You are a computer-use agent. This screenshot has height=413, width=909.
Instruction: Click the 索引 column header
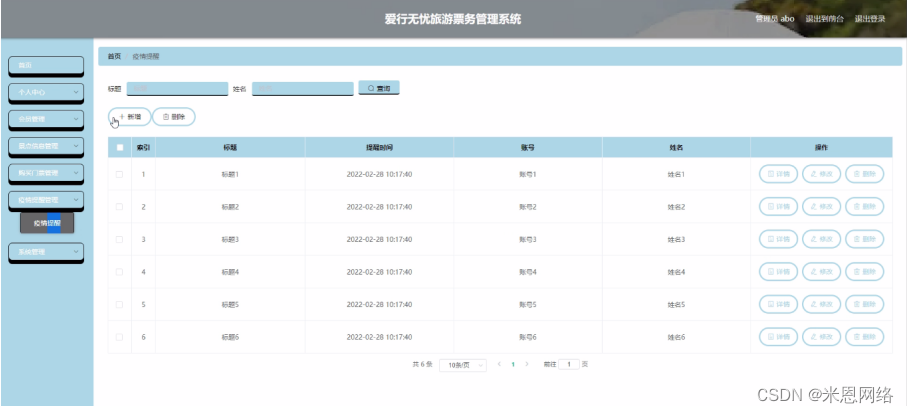coord(143,147)
